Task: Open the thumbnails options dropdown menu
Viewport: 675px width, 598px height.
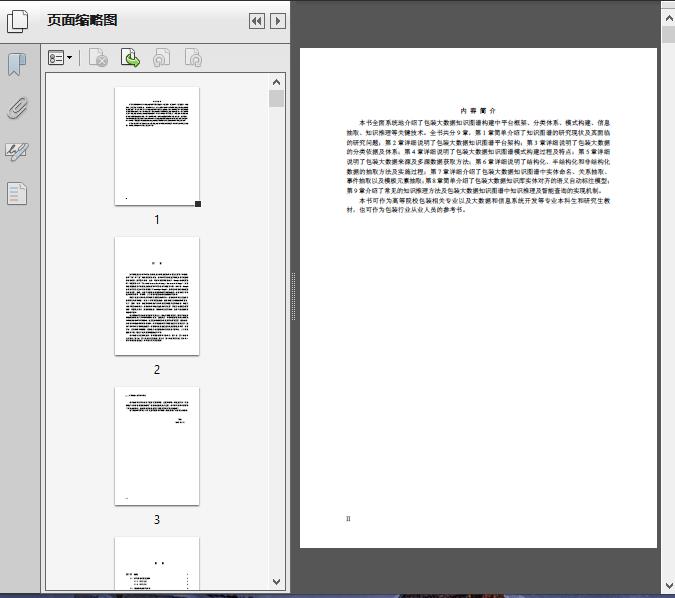Action: [x=60, y=59]
